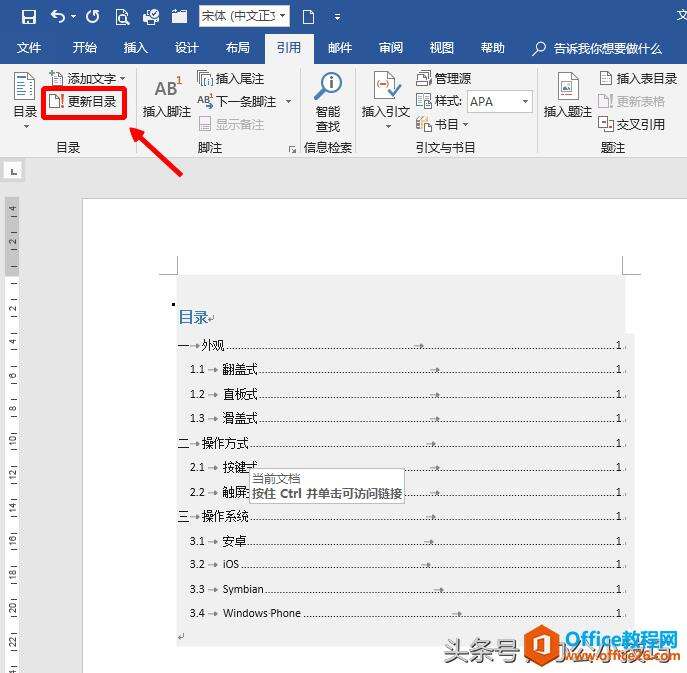687x673 pixels.
Task: Click TOC entry 1.3 滑盖式
Action: click(407, 418)
